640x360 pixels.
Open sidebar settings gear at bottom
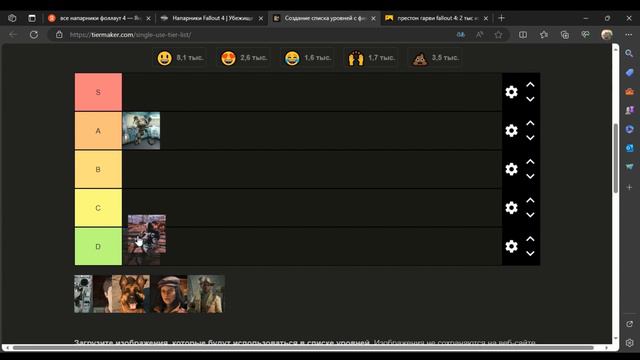(629, 343)
